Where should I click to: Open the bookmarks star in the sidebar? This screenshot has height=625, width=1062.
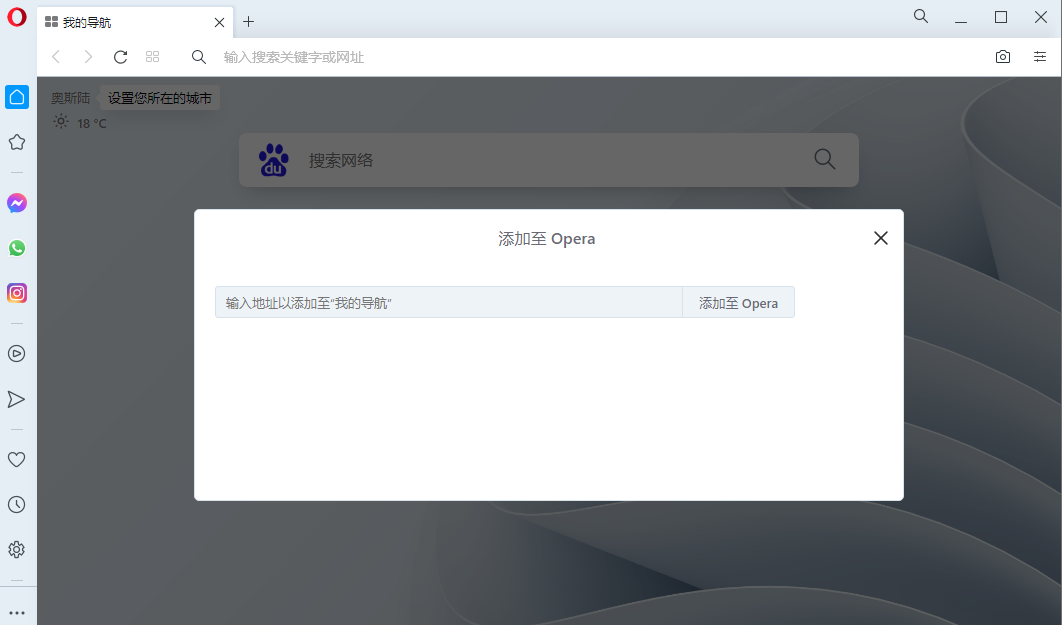16,142
